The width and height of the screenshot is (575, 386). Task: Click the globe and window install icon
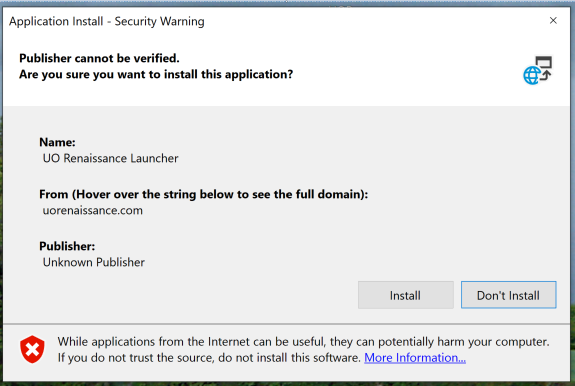(x=538, y=70)
